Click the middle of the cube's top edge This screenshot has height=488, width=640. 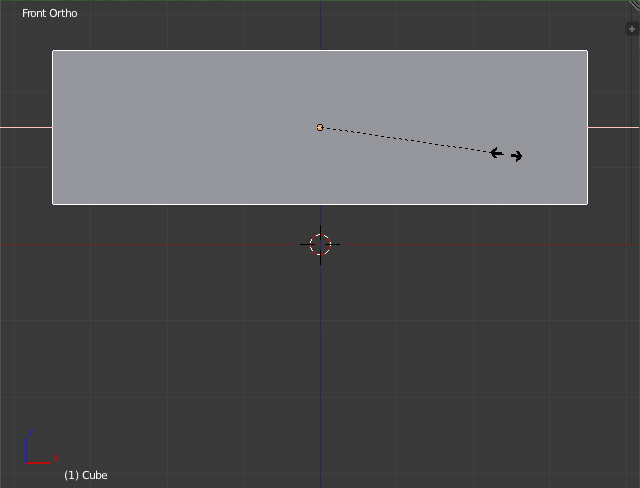tap(320, 51)
